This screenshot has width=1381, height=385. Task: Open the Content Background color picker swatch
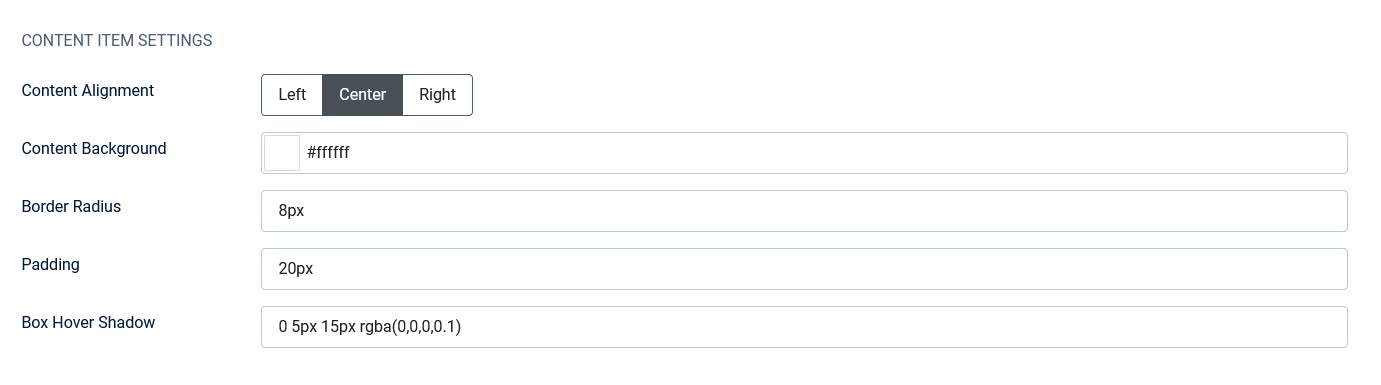click(282, 153)
